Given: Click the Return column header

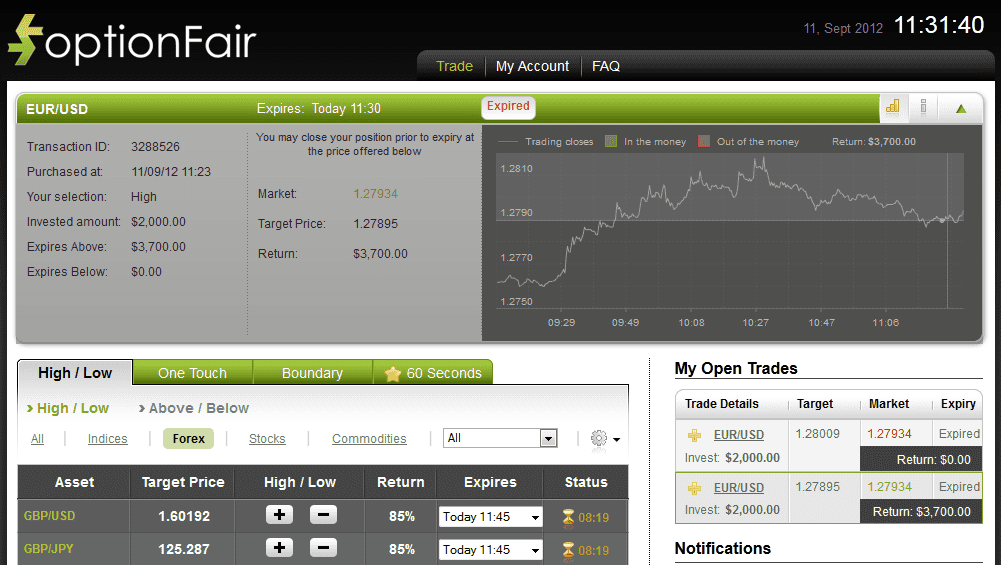Looking at the screenshot, I should tap(400, 482).
